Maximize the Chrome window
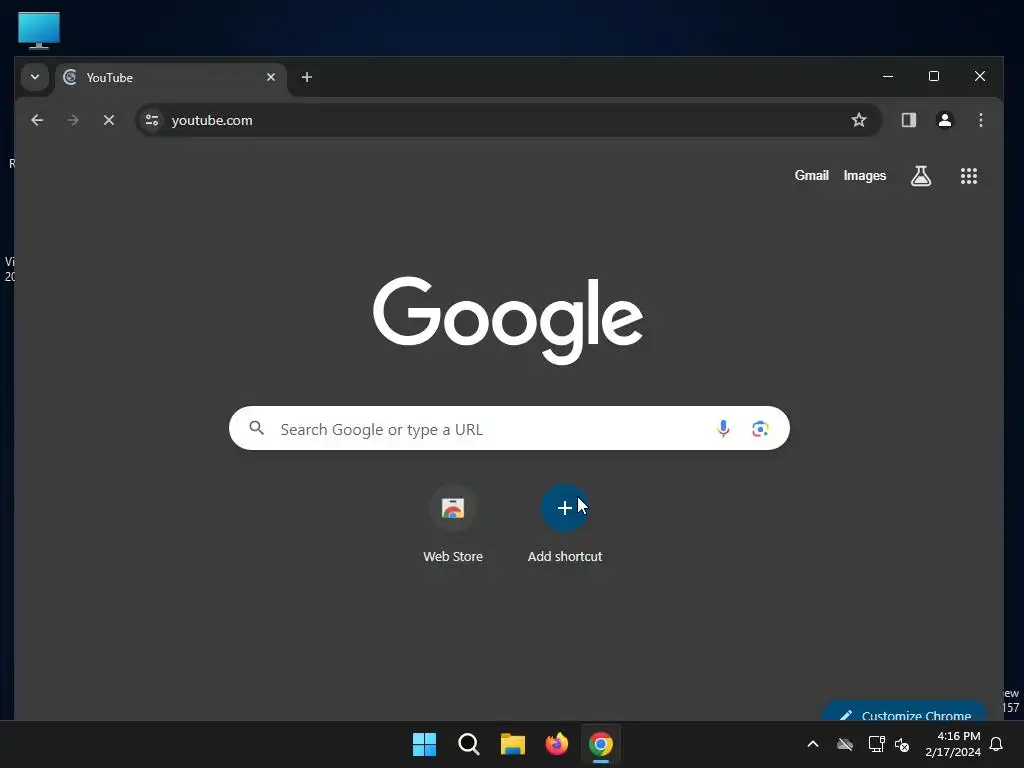 point(934,76)
